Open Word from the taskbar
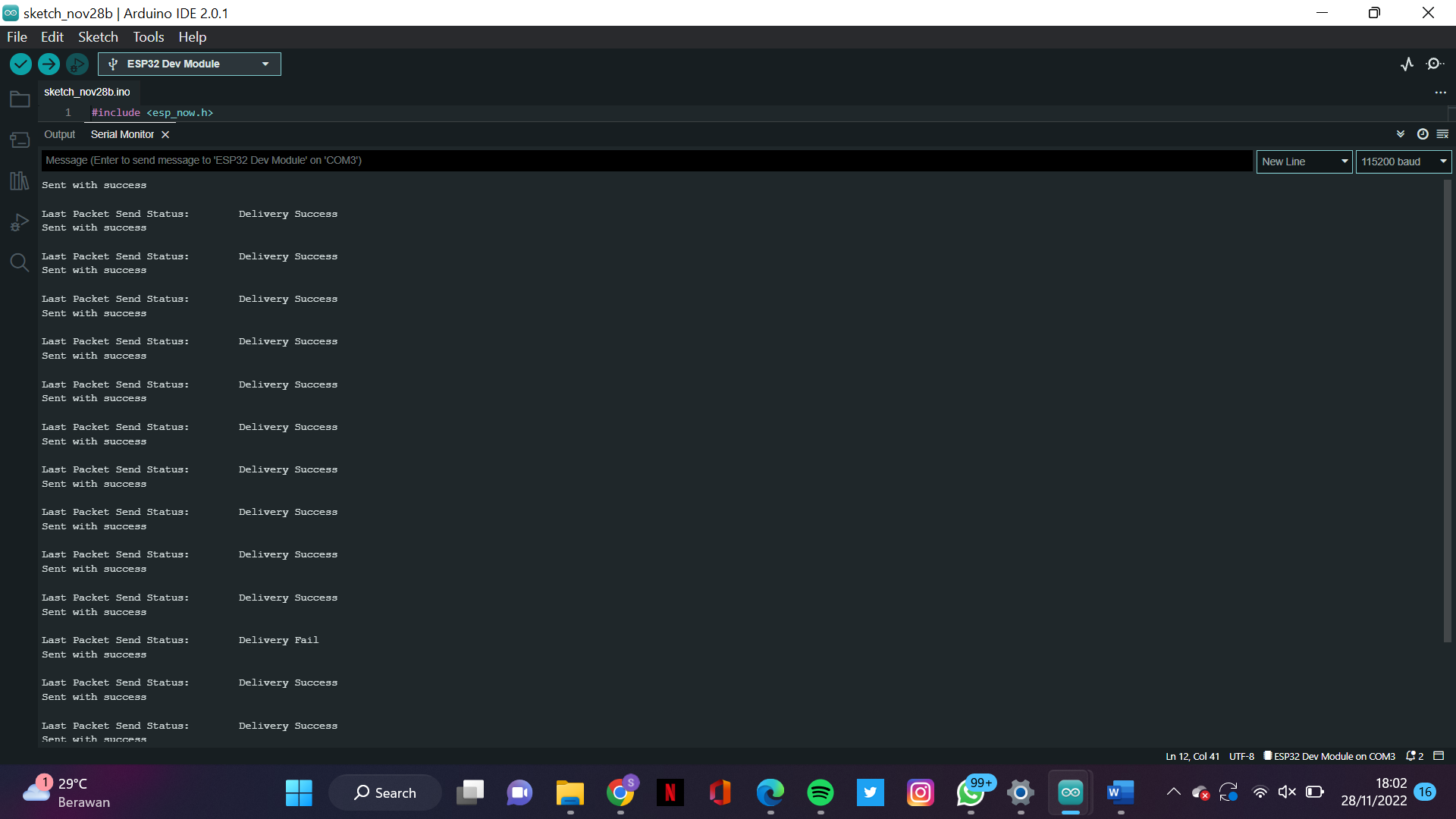The image size is (1456, 819). click(1120, 792)
